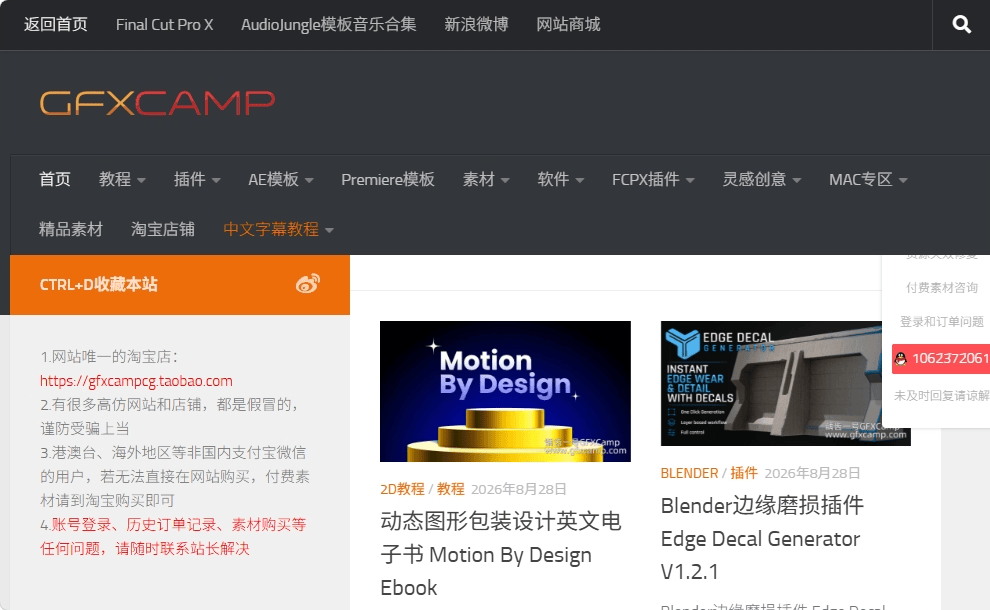Click the 2026年8月28日 date under Motion By Design thumbnail
This screenshot has height=610, width=990.
518,489
